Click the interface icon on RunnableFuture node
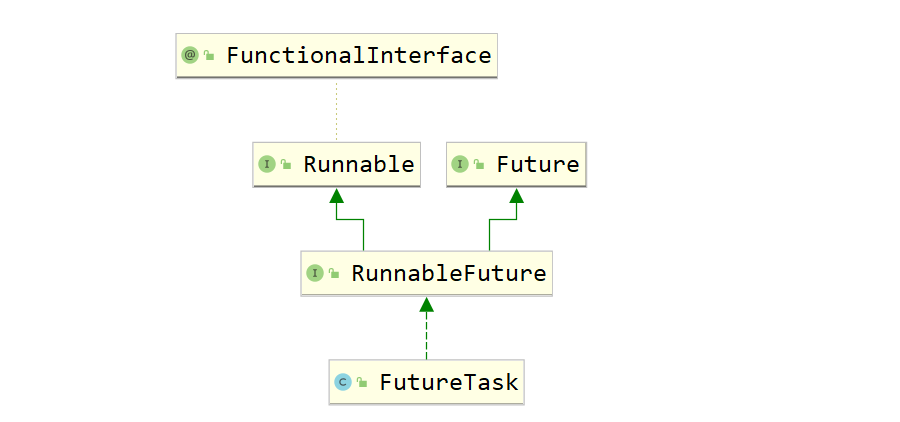Viewport: 900px width, 422px height. point(314,273)
